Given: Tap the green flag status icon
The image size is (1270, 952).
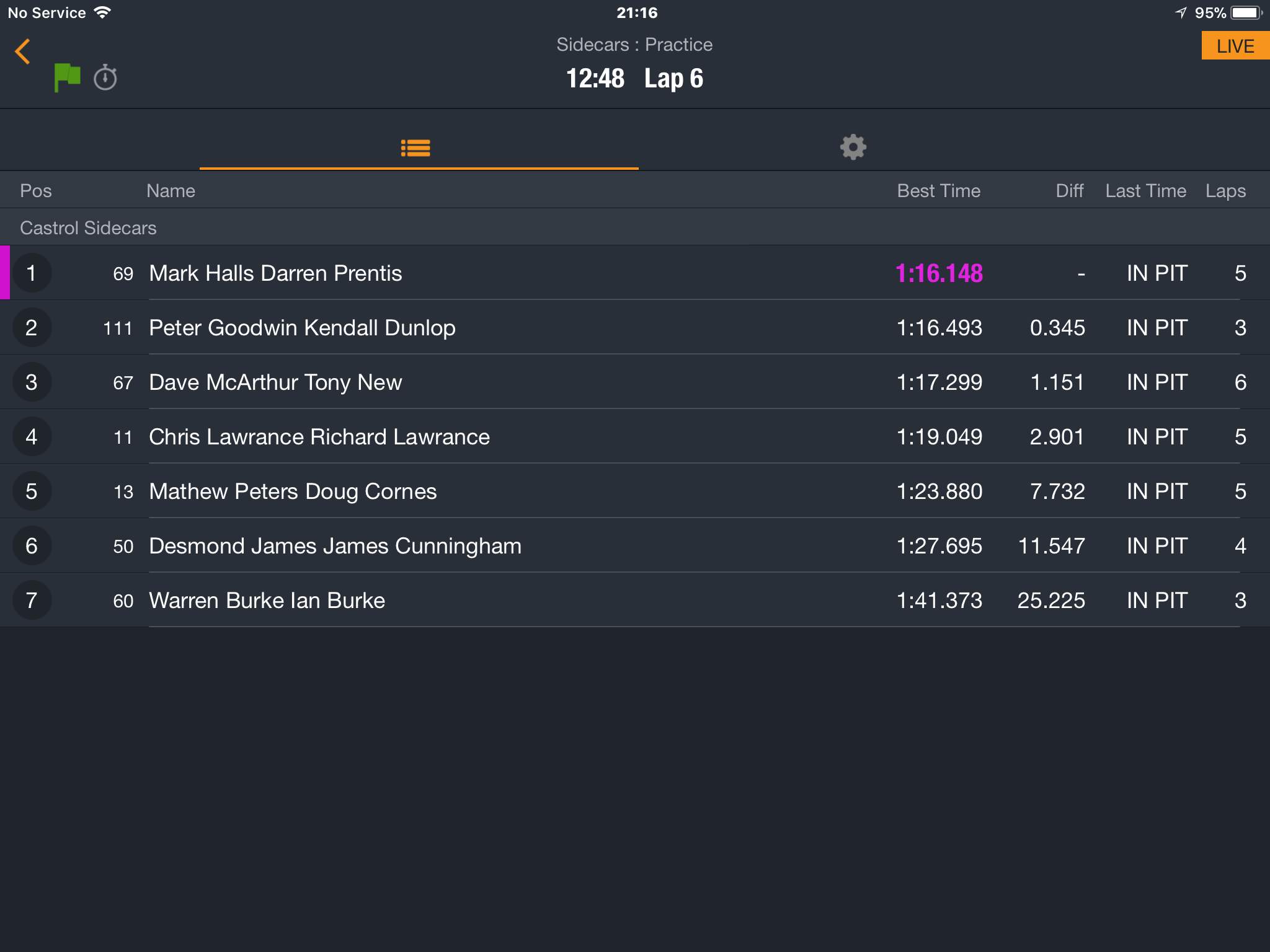Looking at the screenshot, I should 67,77.
